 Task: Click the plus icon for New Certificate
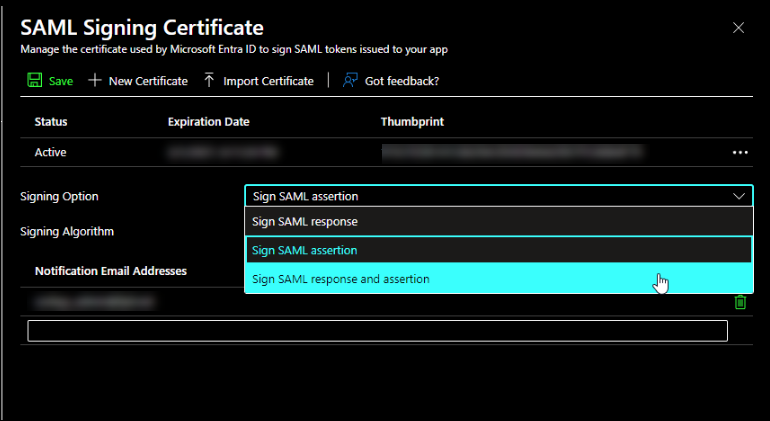pos(95,81)
